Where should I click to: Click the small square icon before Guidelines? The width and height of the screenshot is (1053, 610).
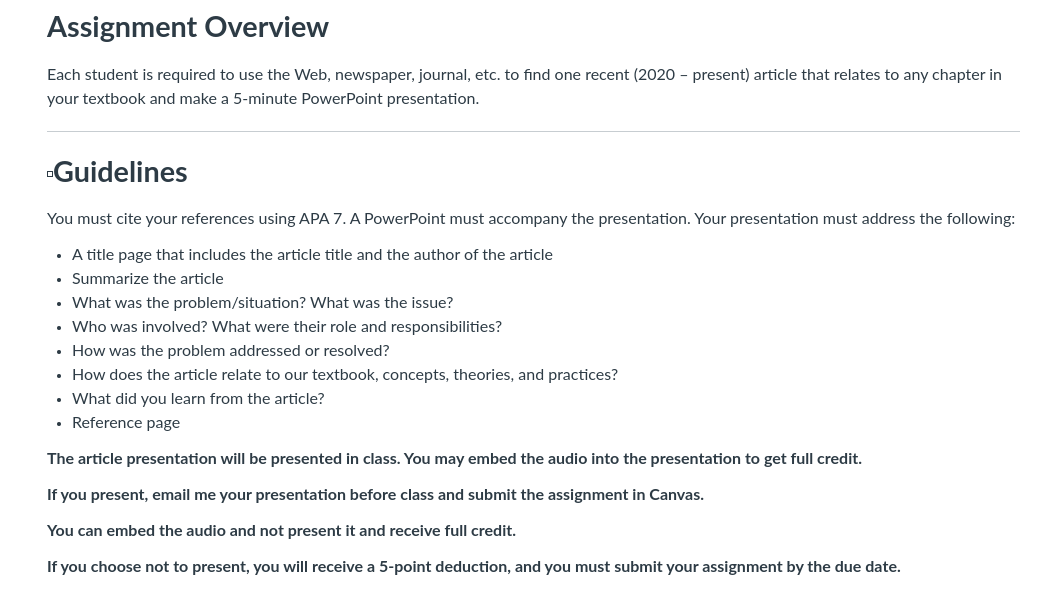(50, 174)
